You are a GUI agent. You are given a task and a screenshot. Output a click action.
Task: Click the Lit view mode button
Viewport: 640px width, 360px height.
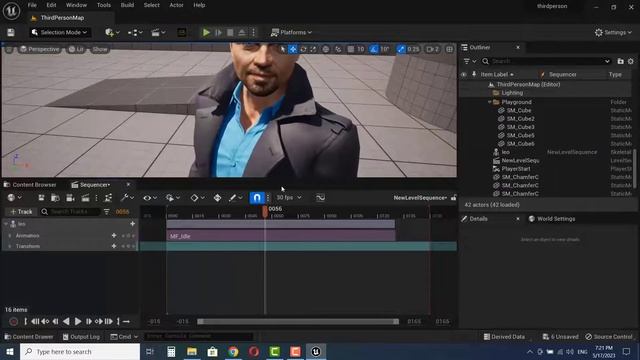(76, 49)
